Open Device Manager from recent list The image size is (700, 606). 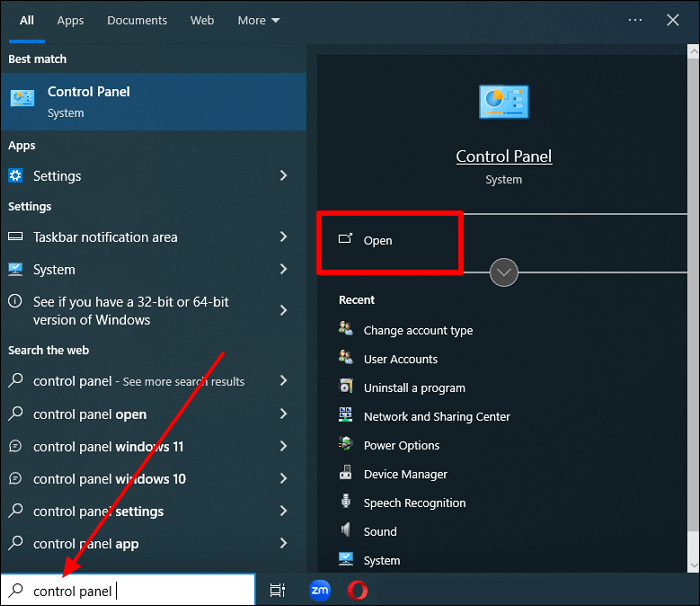coord(405,474)
